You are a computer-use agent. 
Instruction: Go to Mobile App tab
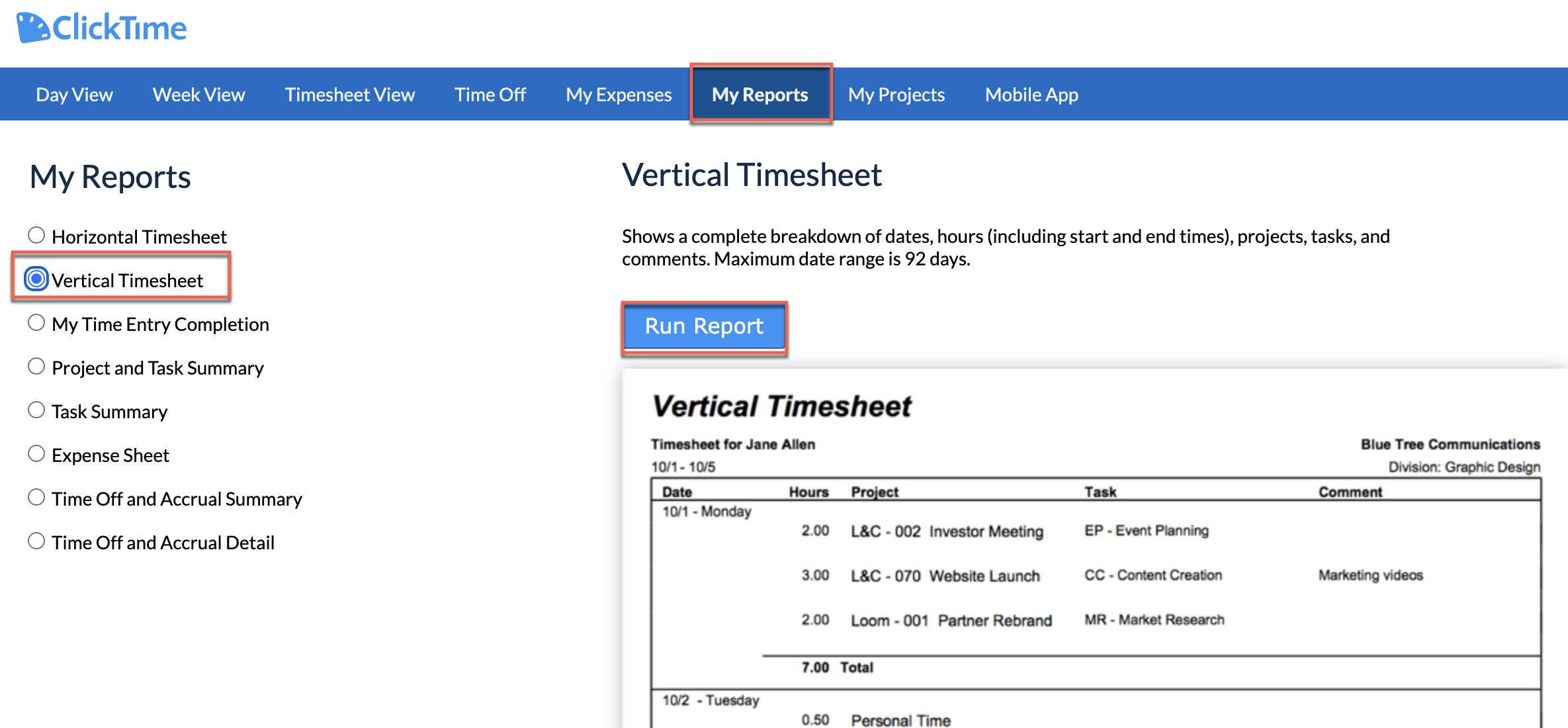click(x=1031, y=95)
